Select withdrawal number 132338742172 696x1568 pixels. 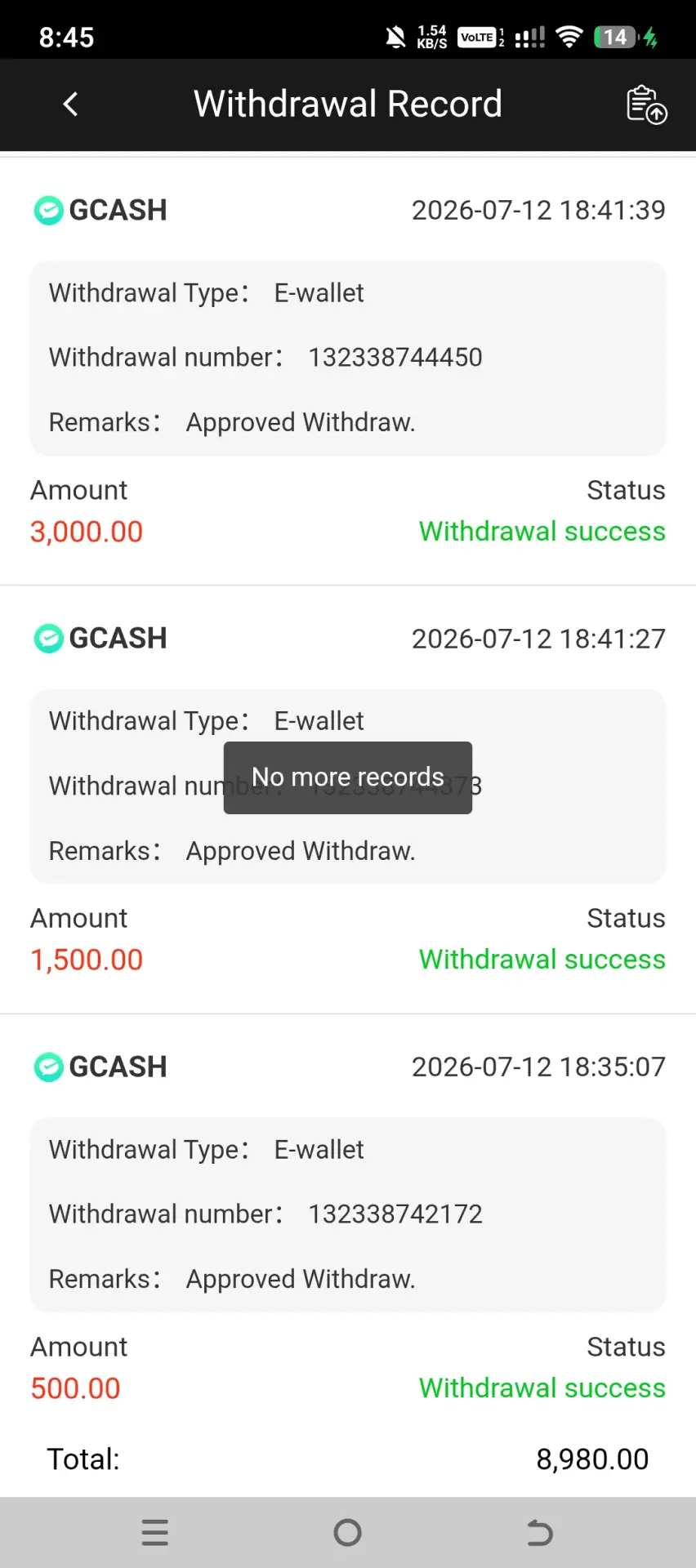tap(395, 1214)
